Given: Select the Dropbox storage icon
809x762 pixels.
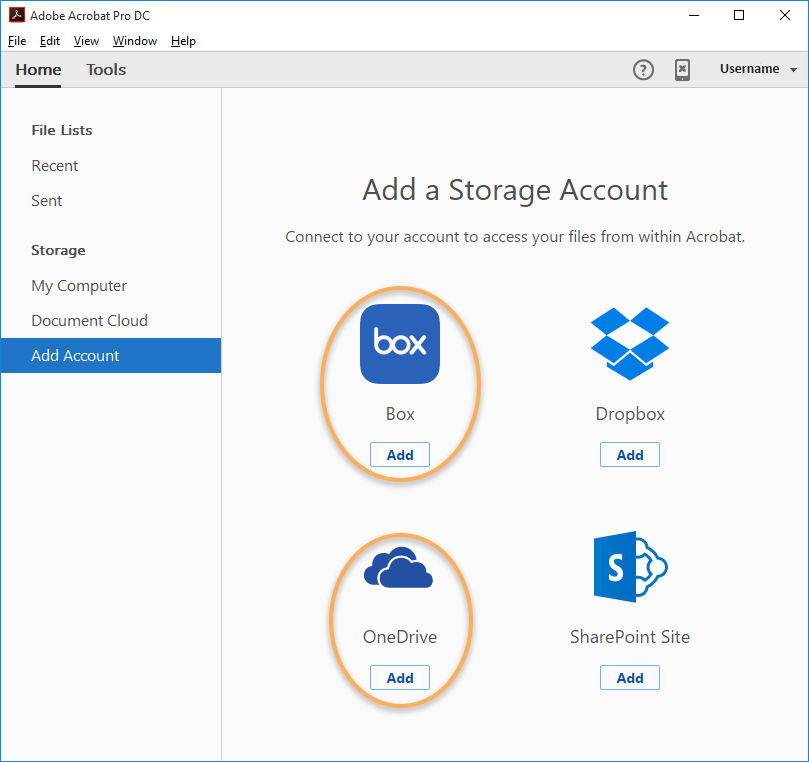Looking at the screenshot, I should 629,343.
